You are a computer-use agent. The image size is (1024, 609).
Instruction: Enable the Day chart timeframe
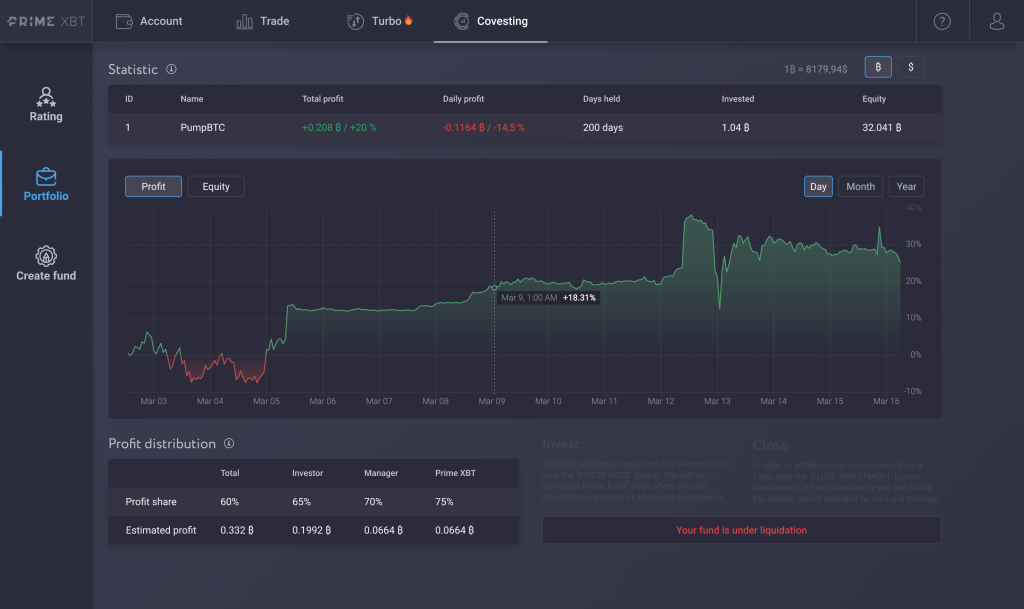(817, 186)
